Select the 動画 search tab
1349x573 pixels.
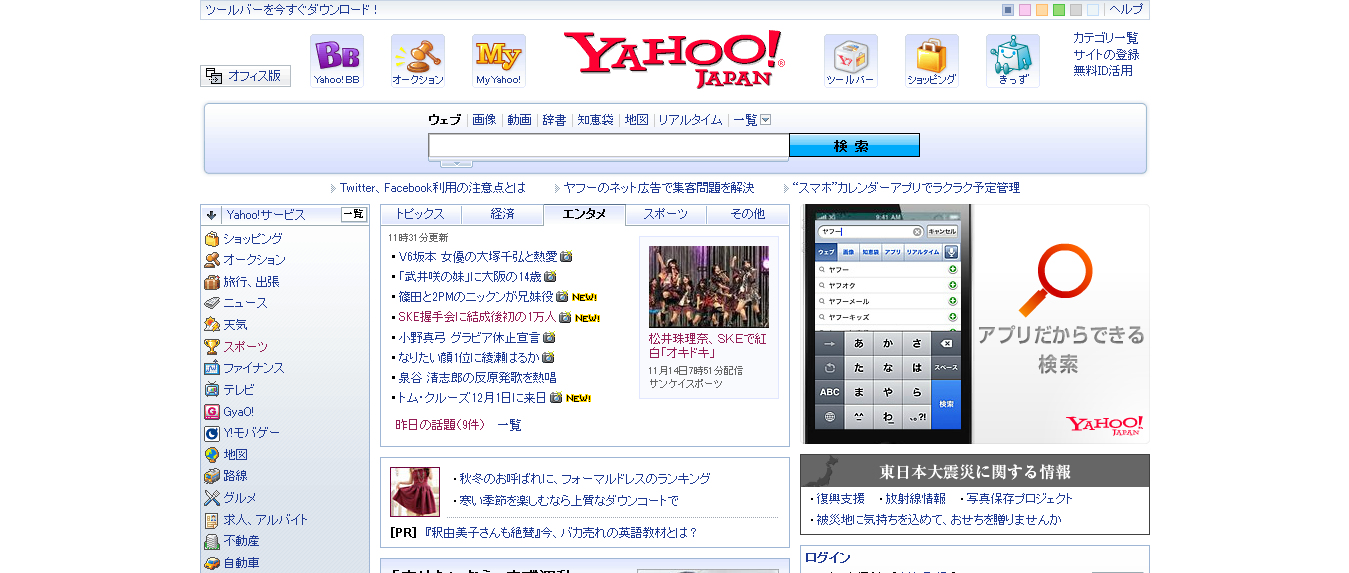pos(519,120)
